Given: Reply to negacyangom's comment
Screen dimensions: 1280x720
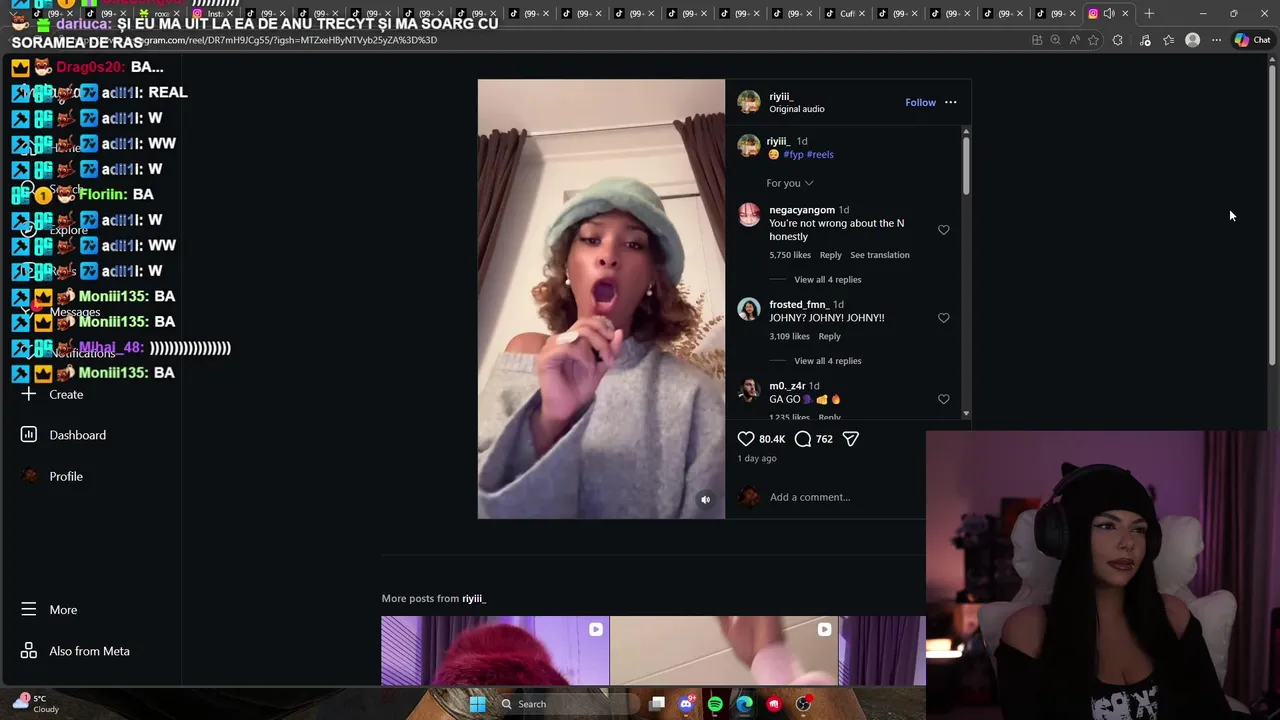Looking at the screenshot, I should [830, 255].
